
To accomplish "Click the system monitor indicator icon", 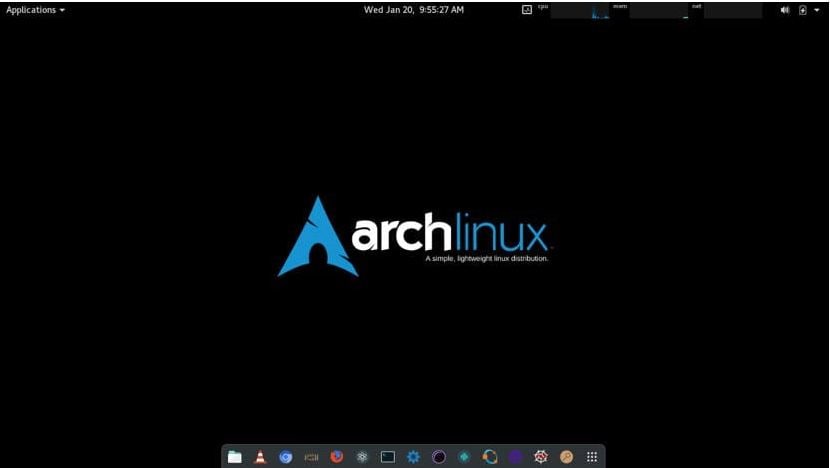I will [527, 10].
